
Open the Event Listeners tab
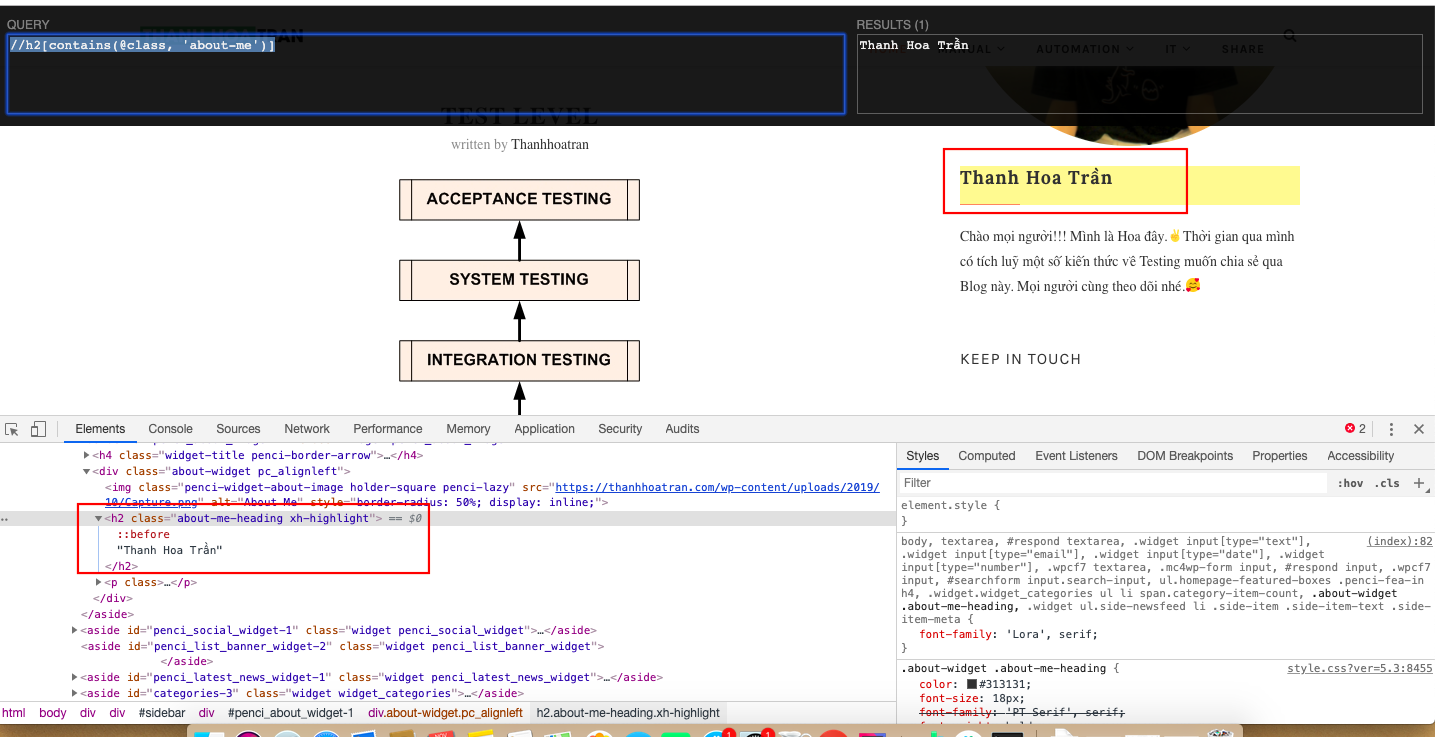pyautogui.click(x=1076, y=456)
